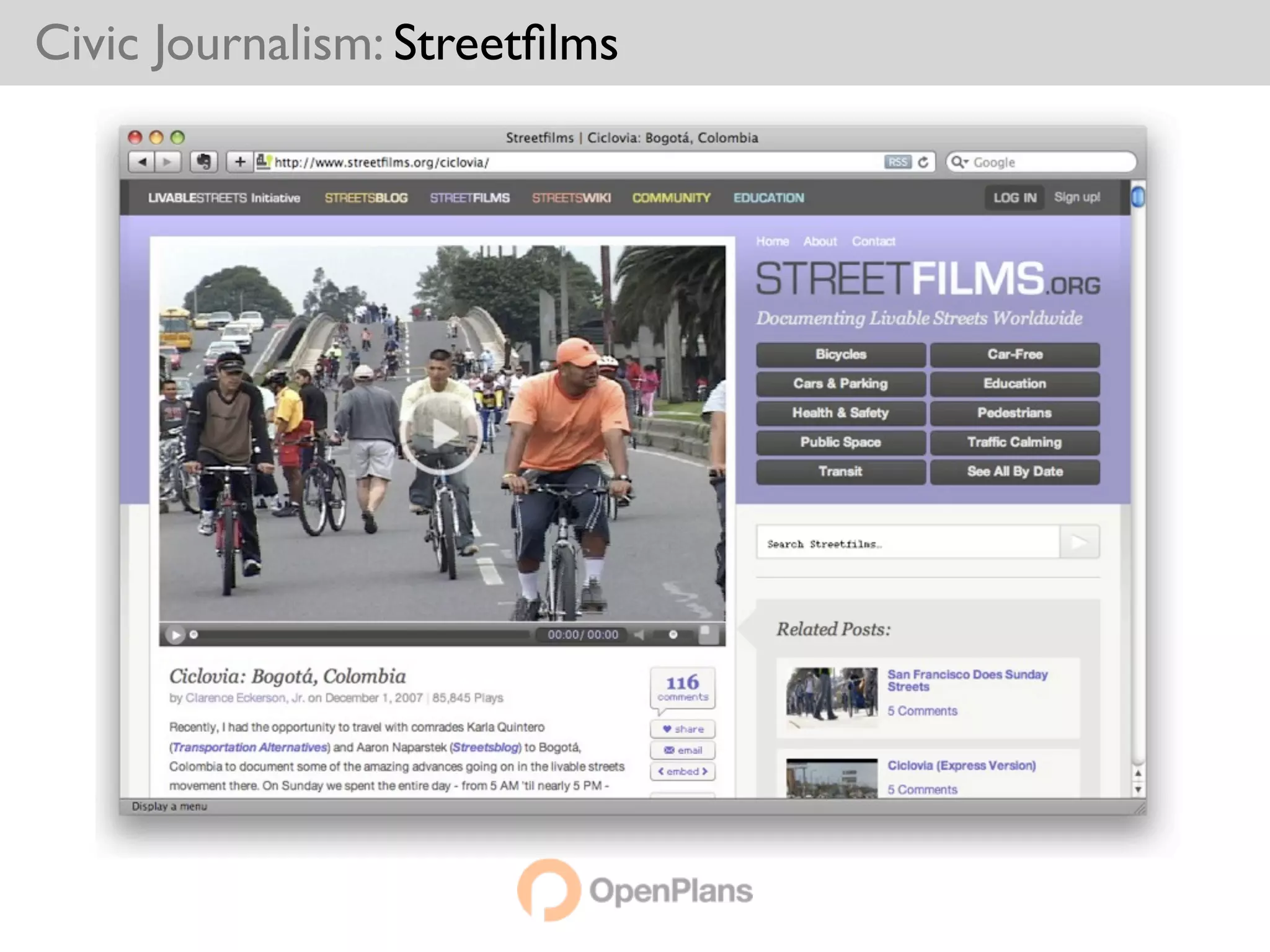Reload the page with the refresh icon
The height and width of the screenshot is (952, 1270).
923,162
